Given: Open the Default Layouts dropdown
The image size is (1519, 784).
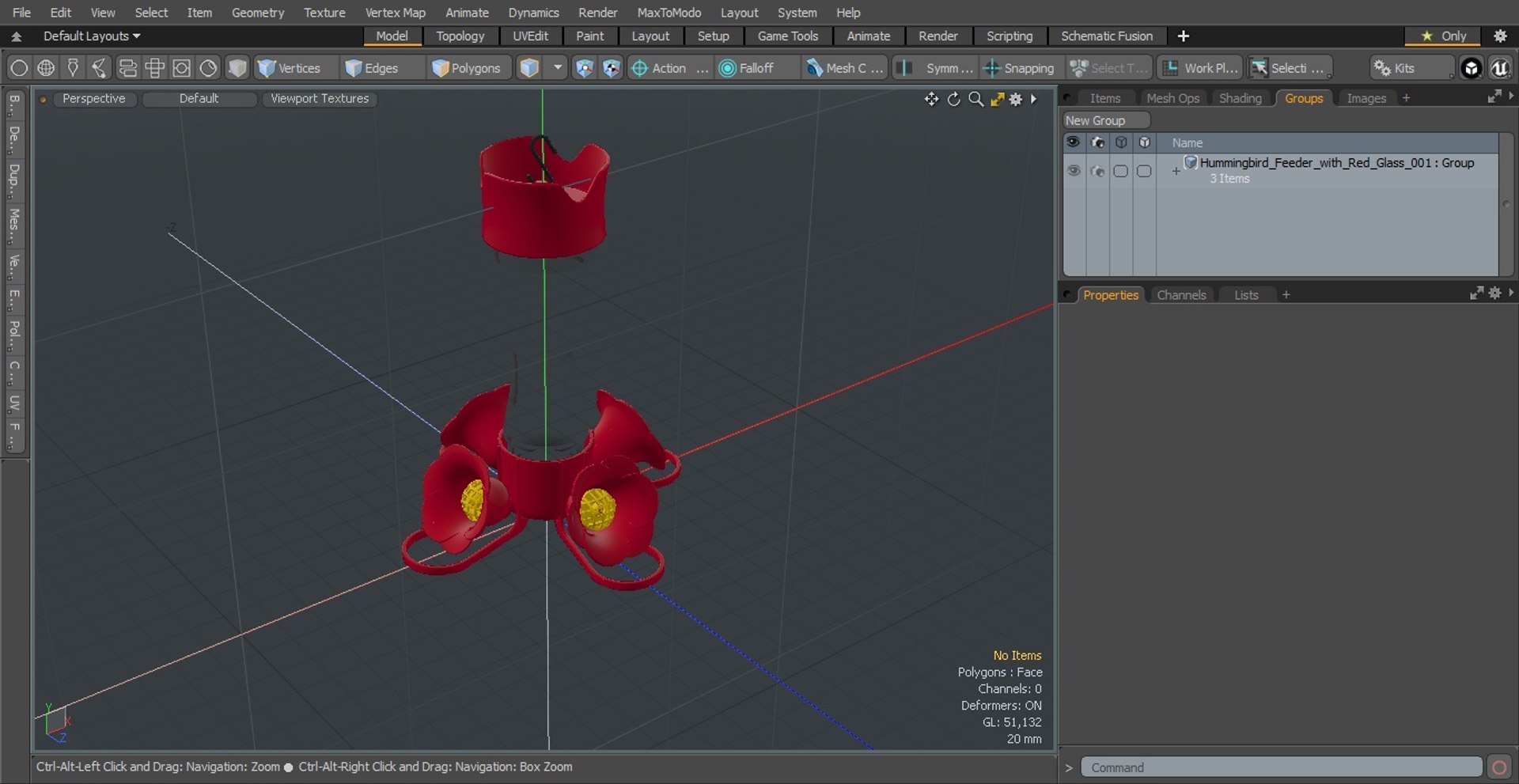Looking at the screenshot, I should 92,36.
